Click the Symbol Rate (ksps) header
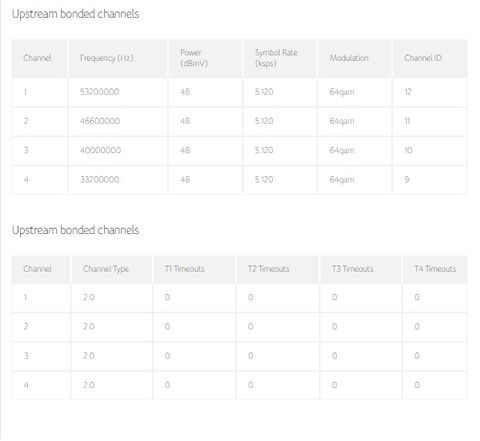 coord(276,58)
